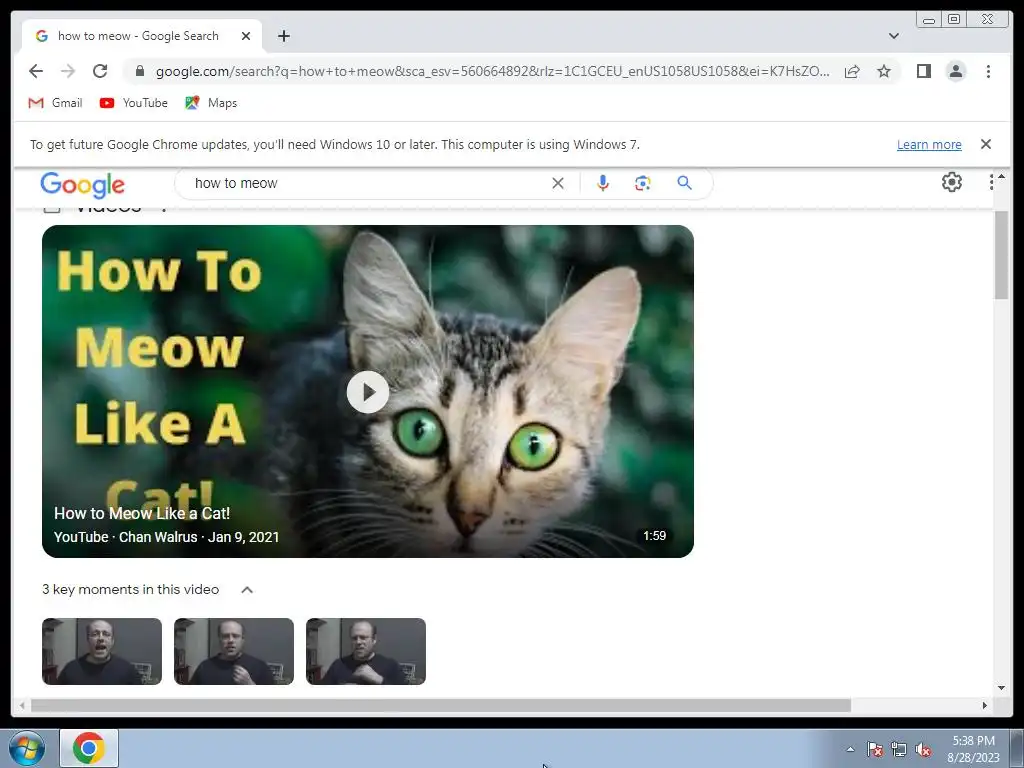Search by image with Google Lens
Screen dimensions: 1024x768
pos(643,183)
